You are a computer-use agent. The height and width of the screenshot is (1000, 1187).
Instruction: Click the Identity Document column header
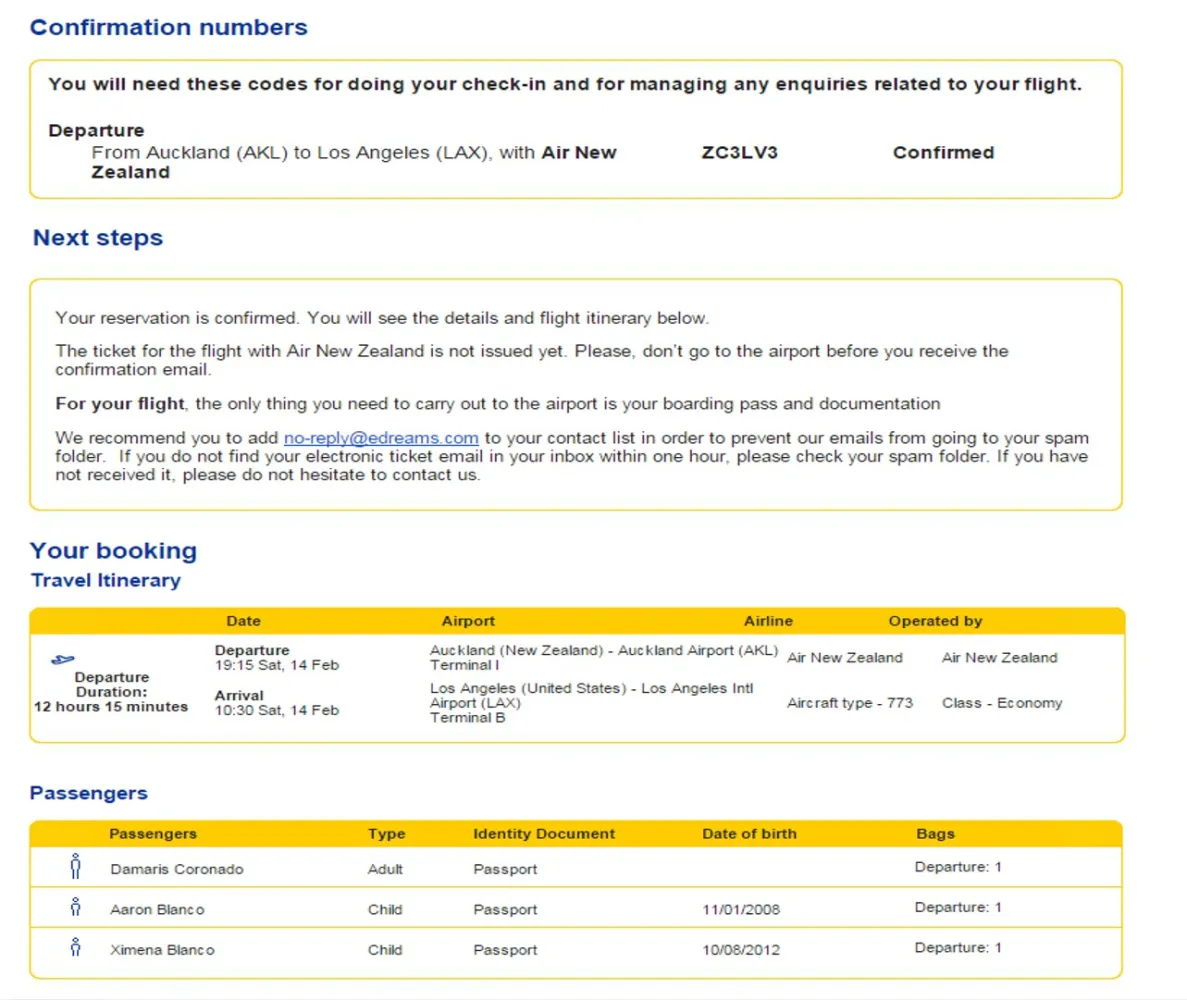click(544, 834)
